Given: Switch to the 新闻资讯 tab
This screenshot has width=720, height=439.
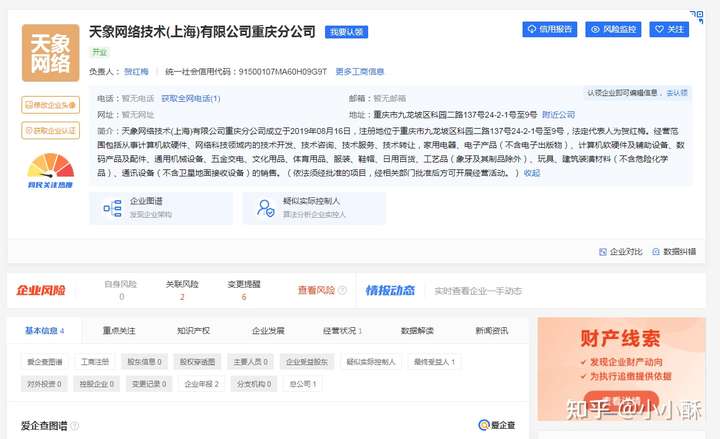Looking at the screenshot, I should click(492, 331).
